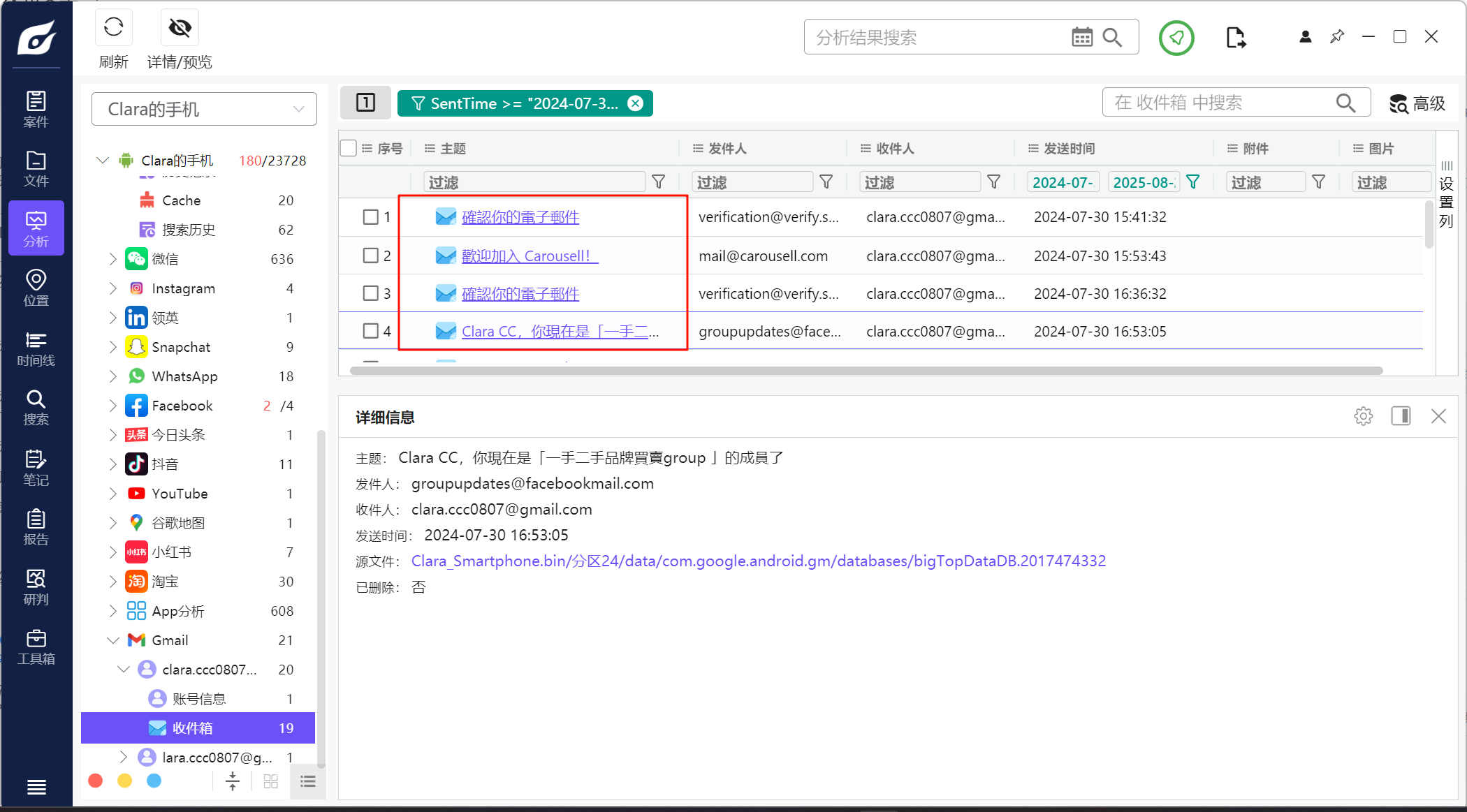Open the Location (位置) sidebar icon
This screenshot has height=812, width=1467.
36,288
